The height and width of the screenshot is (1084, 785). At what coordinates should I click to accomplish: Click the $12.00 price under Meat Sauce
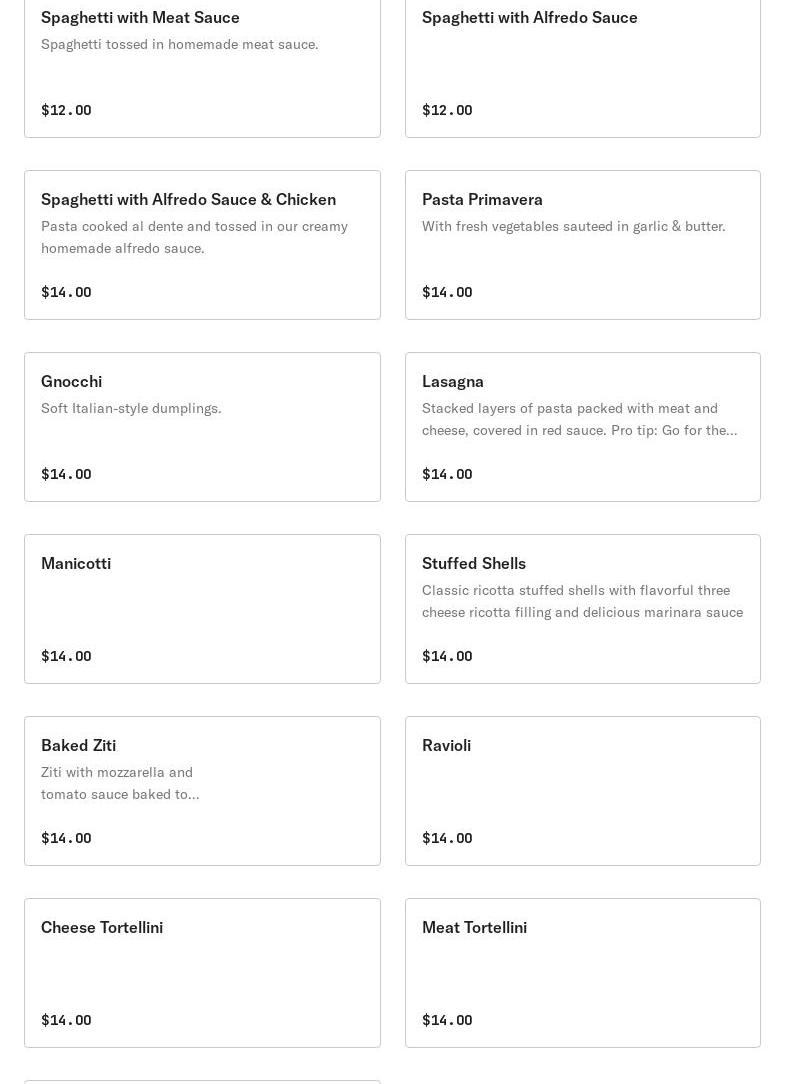[66, 110]
